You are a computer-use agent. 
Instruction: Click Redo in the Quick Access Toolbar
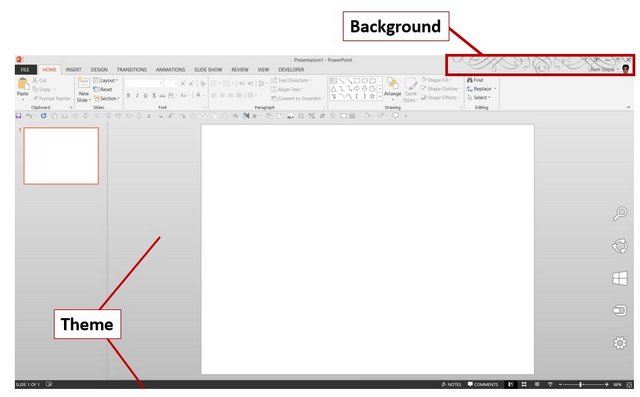[x=43, y=116]
